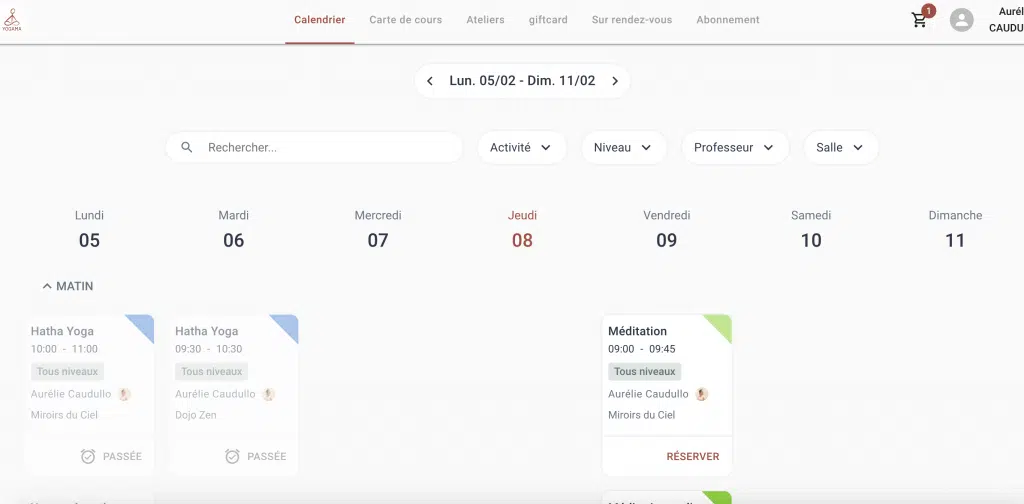Open the Activité filter dropdown
This screenshot has height=504, width=1024.
521,147
